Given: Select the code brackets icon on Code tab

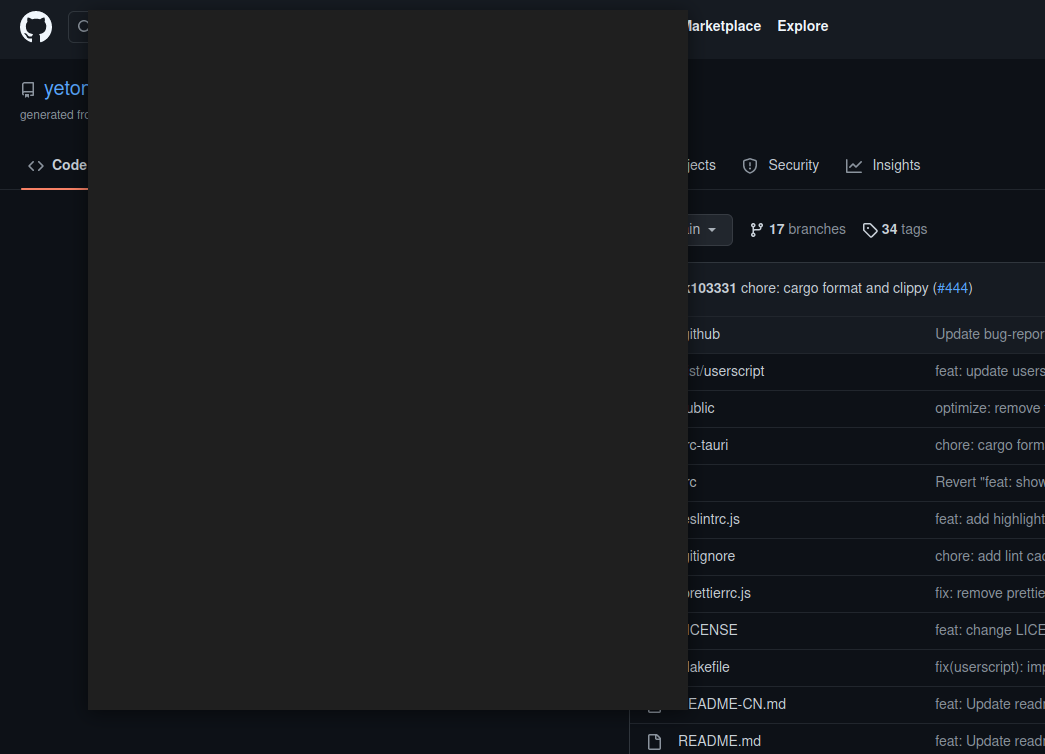Looking at the screenshot, I should pyautogui.click(x=34, y=165).
